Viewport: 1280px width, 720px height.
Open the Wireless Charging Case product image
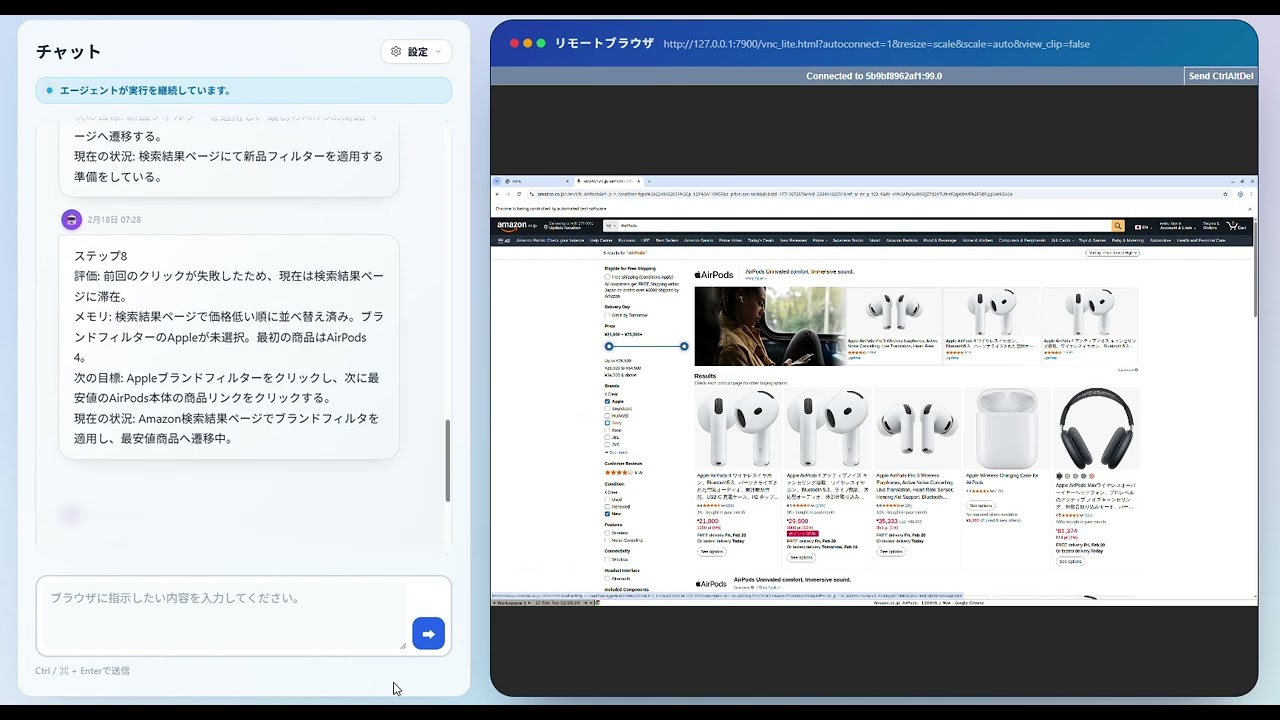[1007, 429]
